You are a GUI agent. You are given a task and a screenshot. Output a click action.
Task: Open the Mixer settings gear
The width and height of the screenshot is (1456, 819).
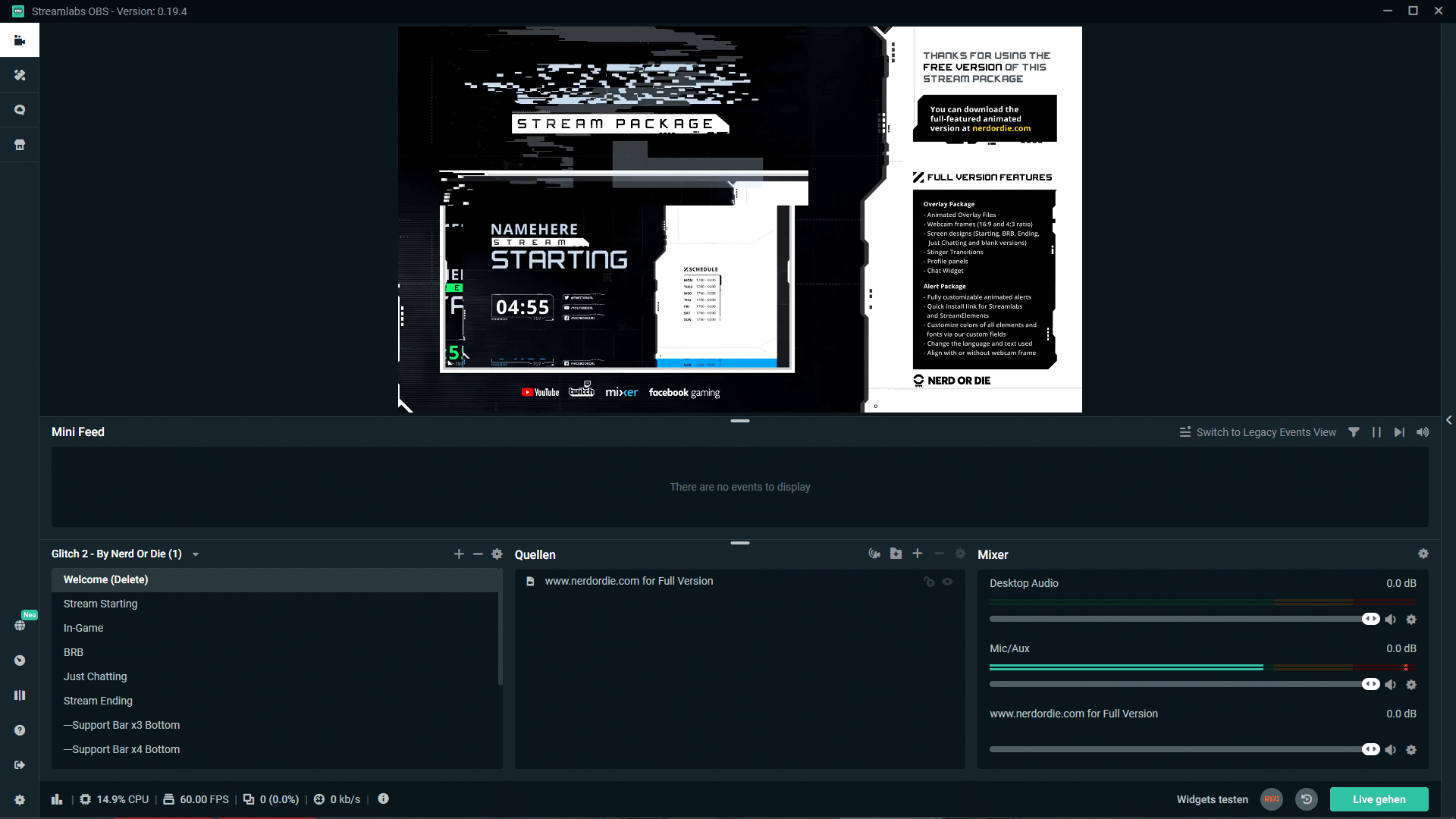click(1423, 554)
